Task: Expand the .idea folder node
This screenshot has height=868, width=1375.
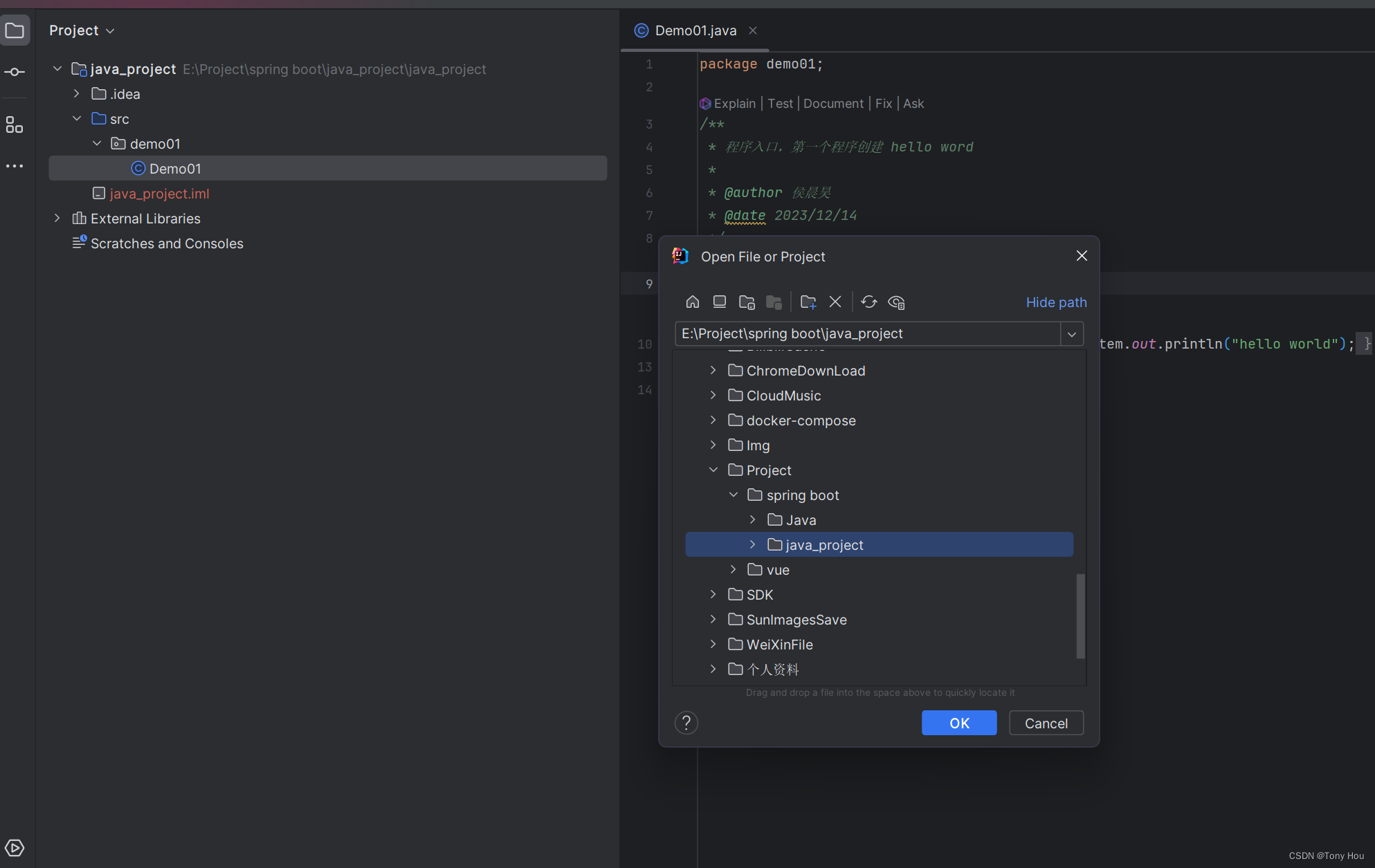Action: point(77,94)
